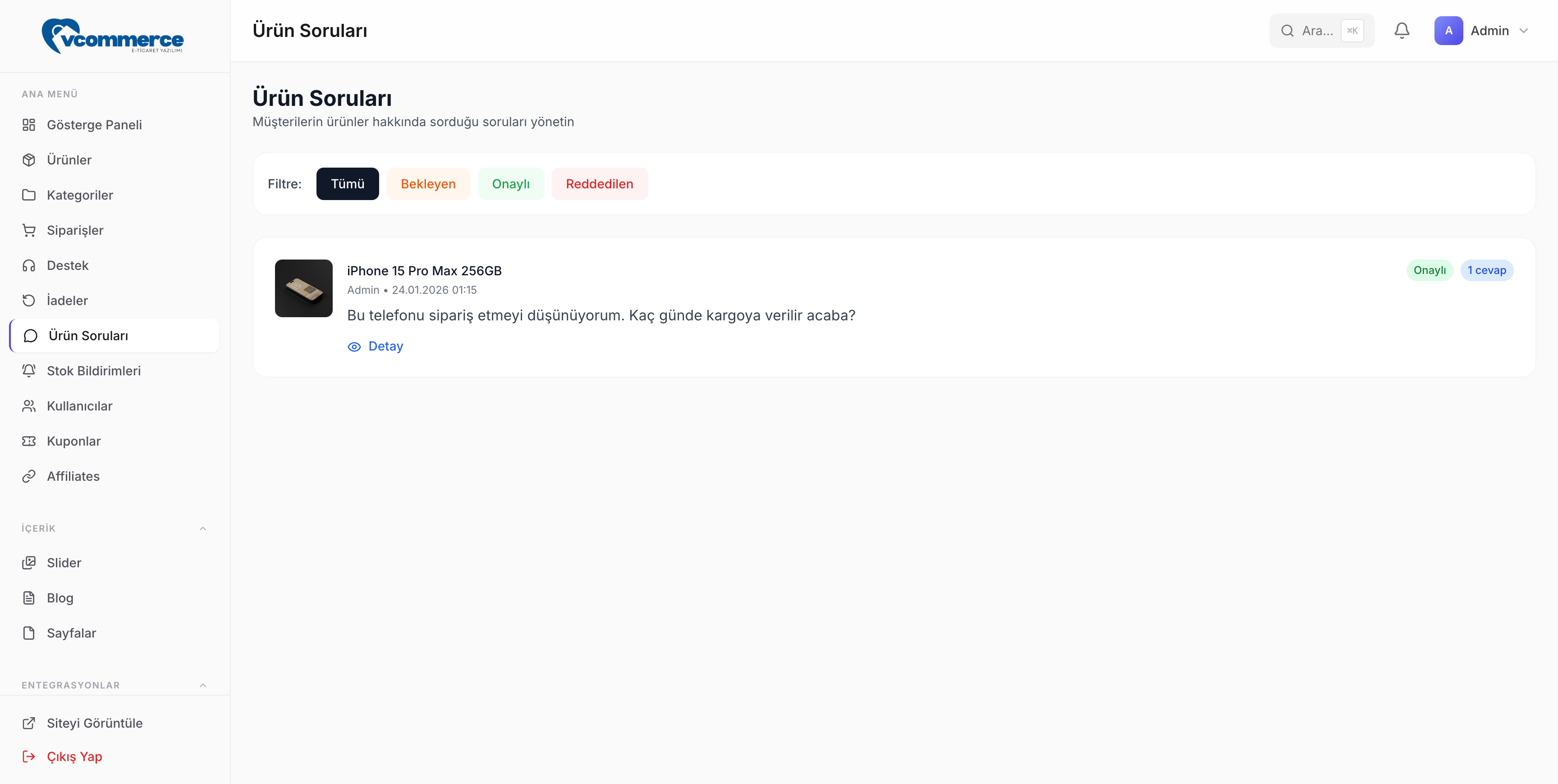The height and width of the screenshot is (784, 1558).
Task: Filter questions by Onaylı status
Action: (510, 184)
